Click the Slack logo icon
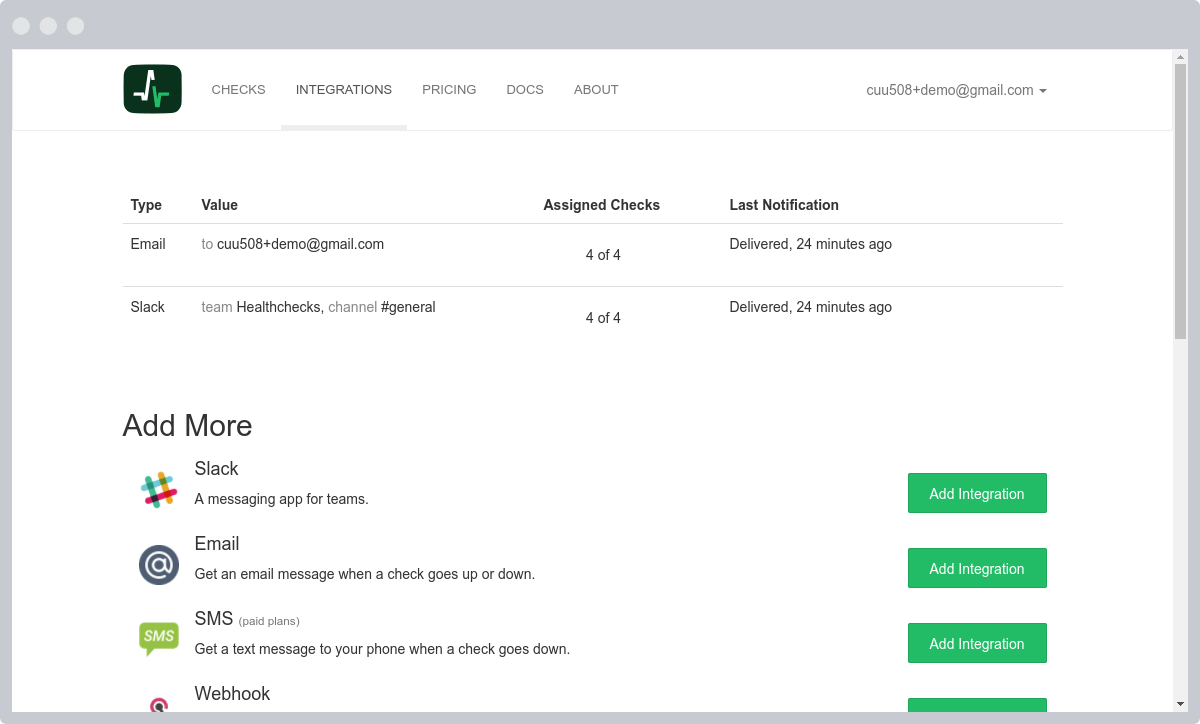The image size is (1200, 724). point(158,490)
